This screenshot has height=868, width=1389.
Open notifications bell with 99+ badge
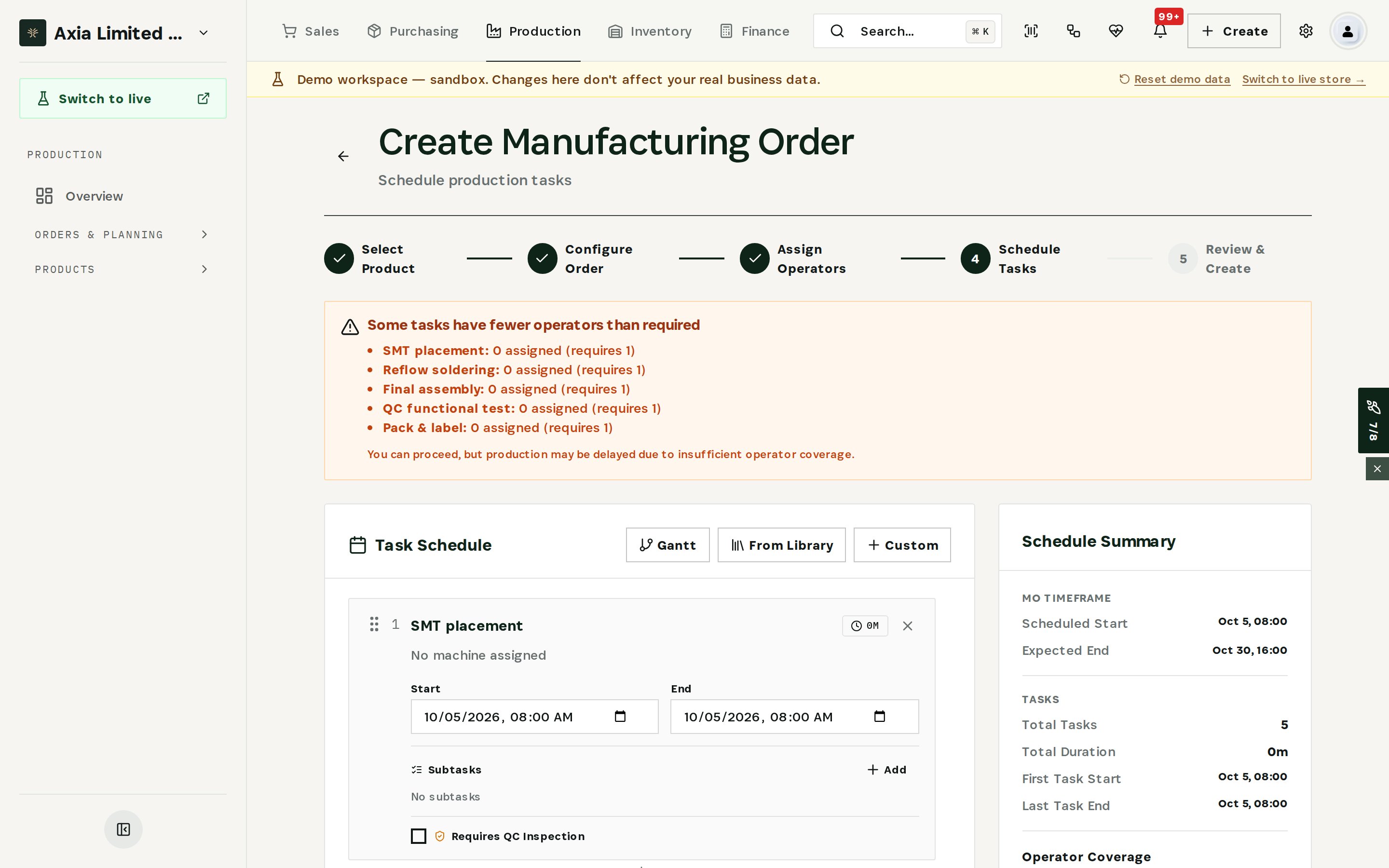point(1160,31)
